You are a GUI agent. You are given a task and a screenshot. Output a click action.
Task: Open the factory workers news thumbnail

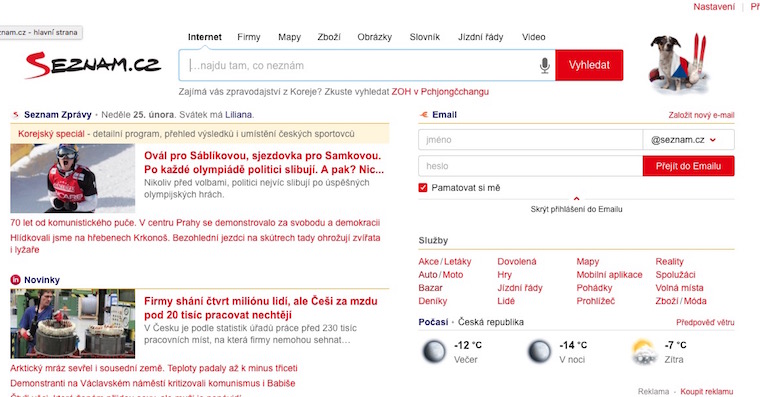73,323
